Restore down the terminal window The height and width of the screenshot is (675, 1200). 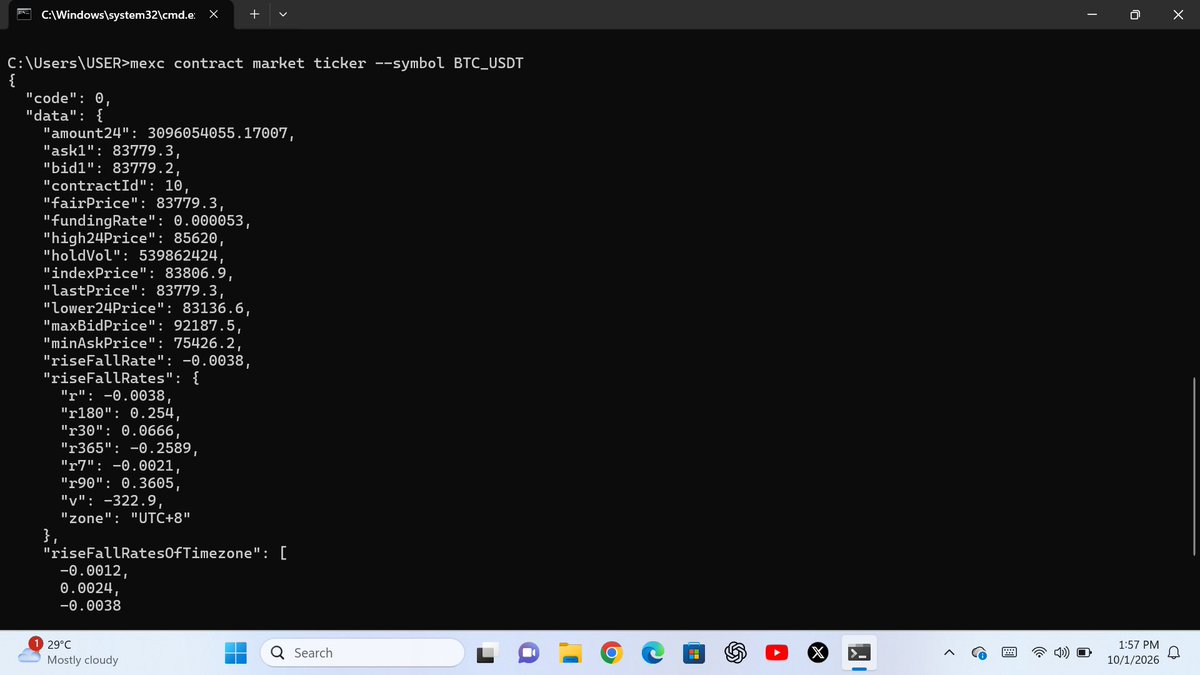click(x=1135, y=15)
